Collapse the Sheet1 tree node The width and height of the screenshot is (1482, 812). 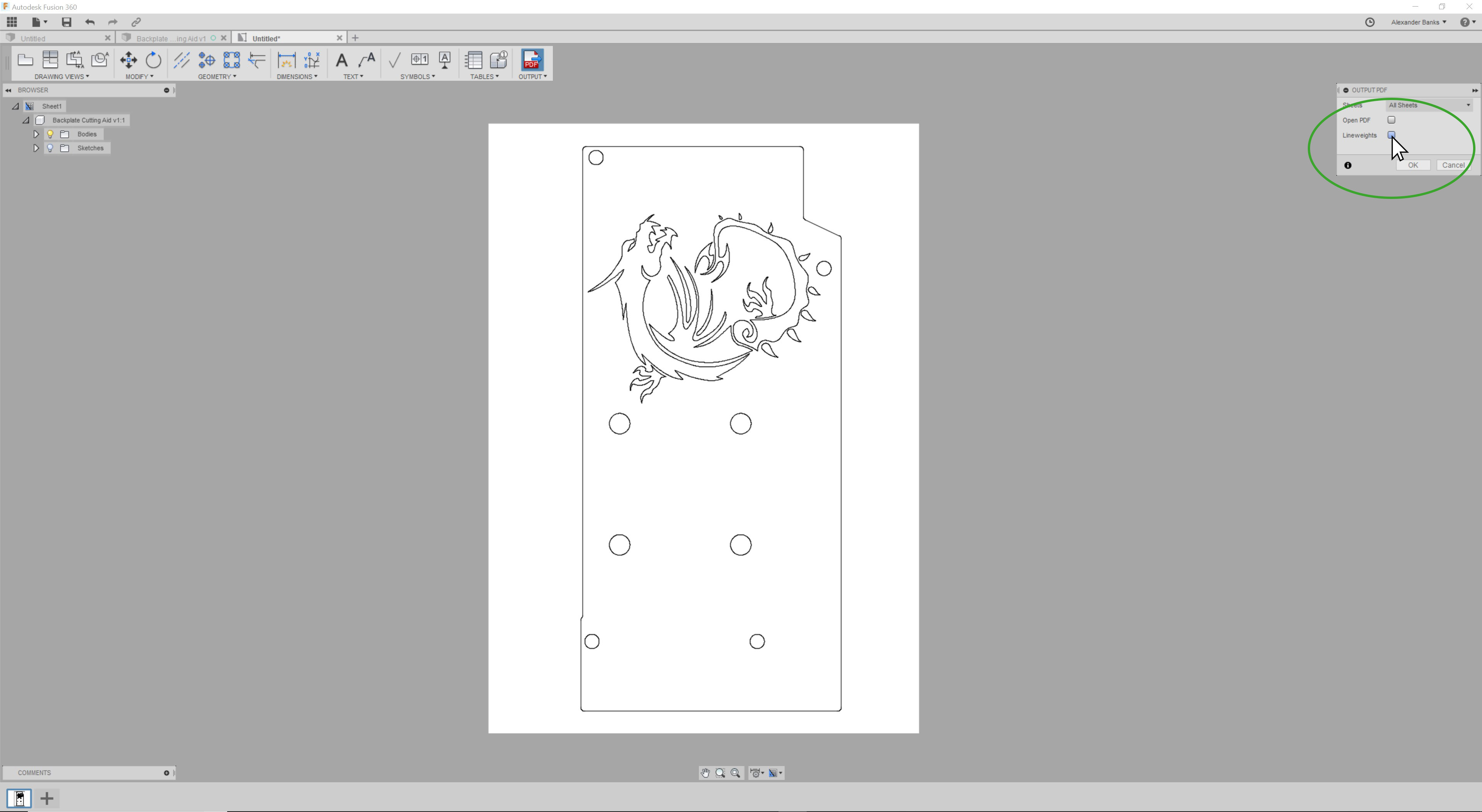(x=15, y=106)
